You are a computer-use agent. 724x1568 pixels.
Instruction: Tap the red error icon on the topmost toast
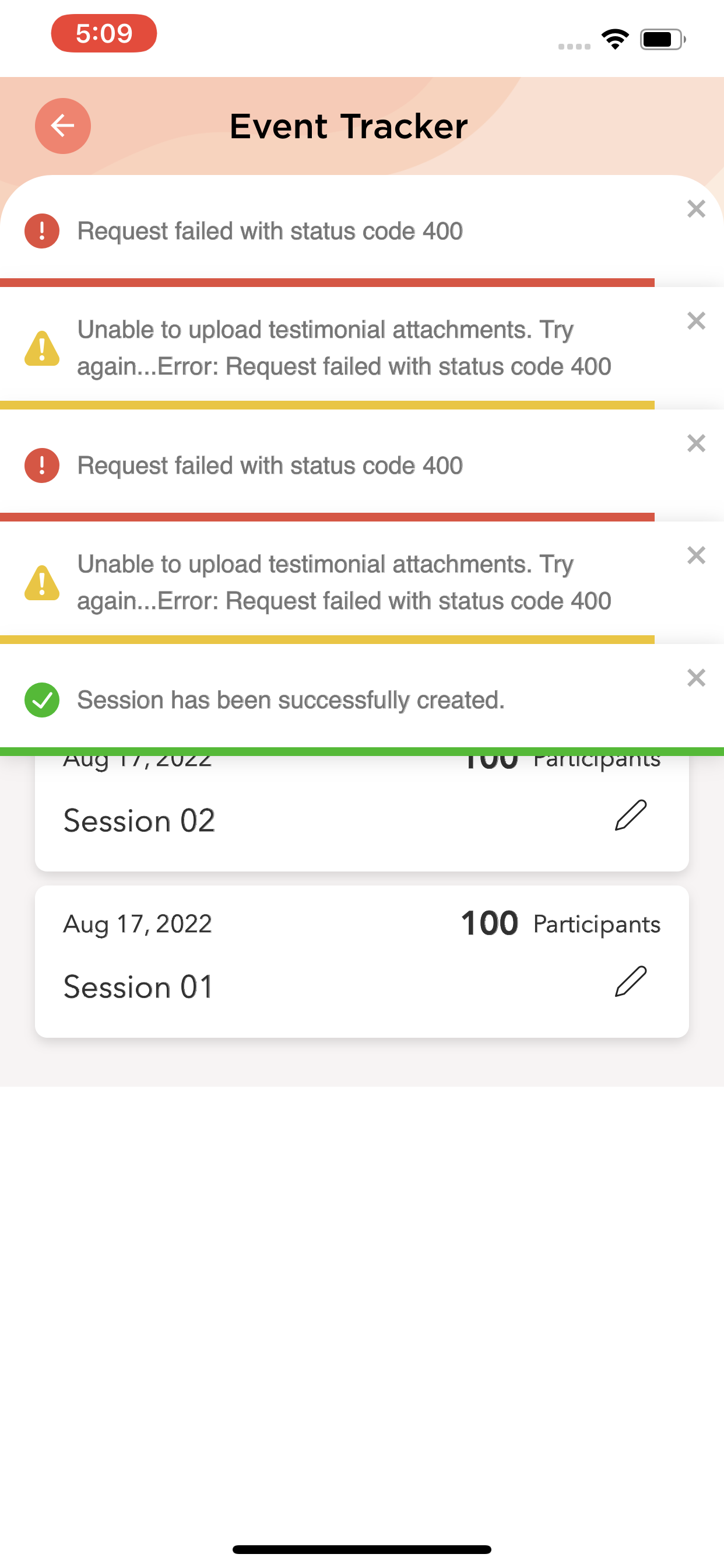42,232
